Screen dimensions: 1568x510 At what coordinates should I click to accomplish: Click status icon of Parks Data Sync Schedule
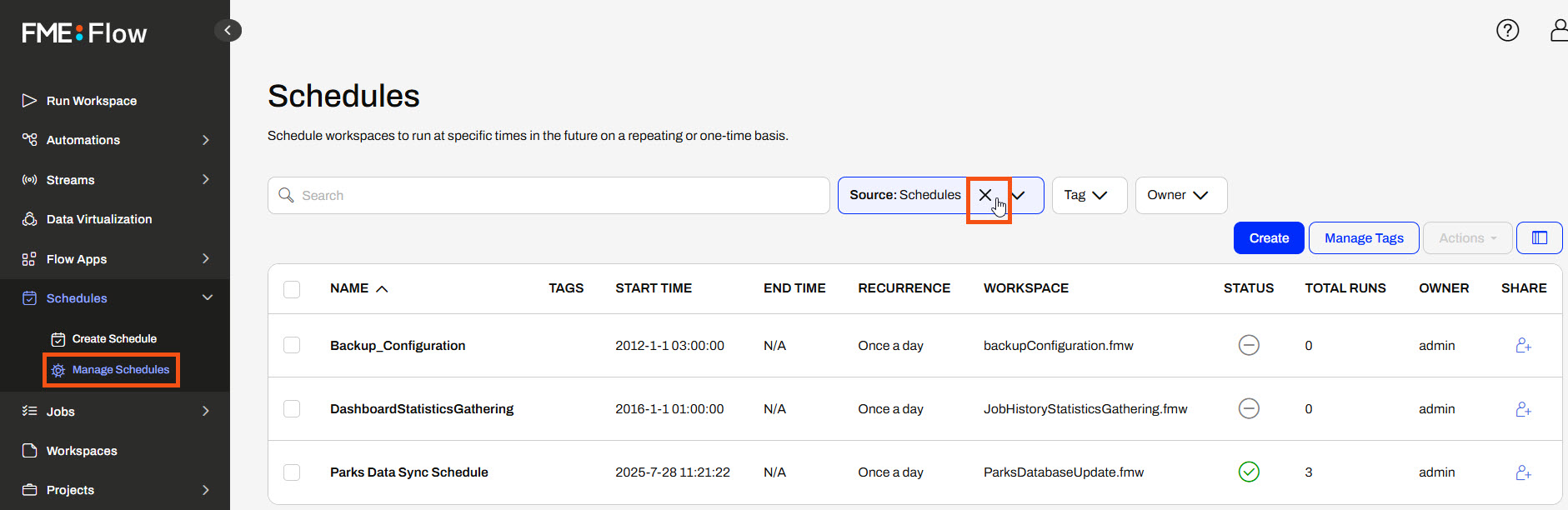[1248, 472]
